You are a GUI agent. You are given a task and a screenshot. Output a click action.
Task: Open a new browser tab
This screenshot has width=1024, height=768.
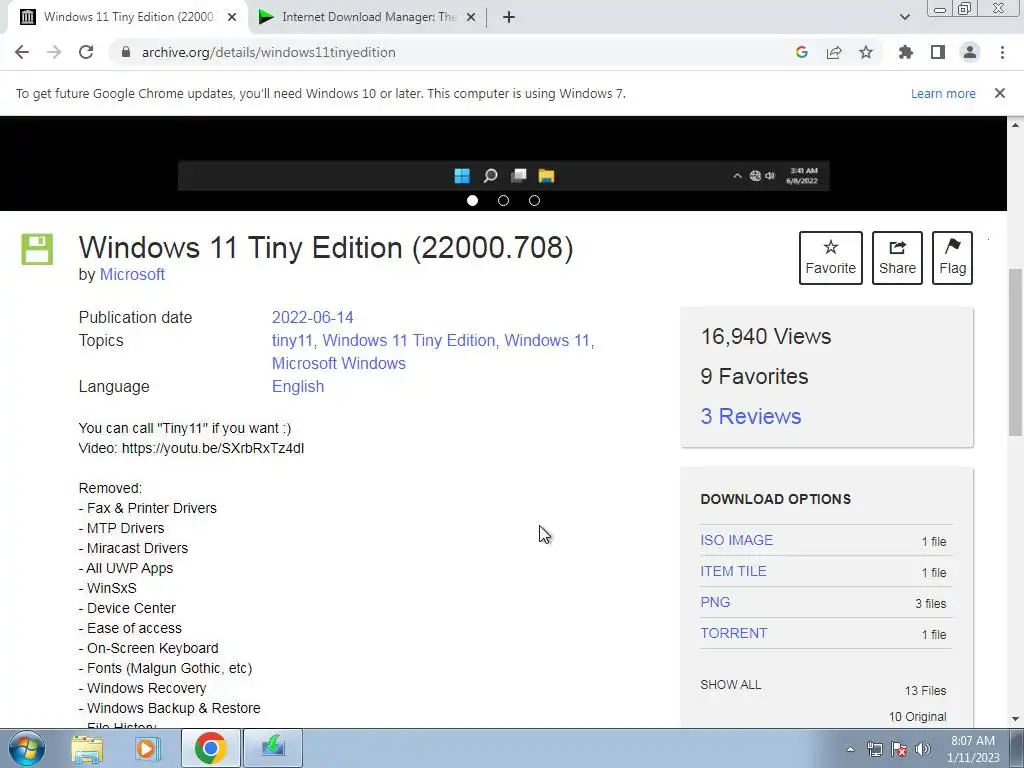(509, 17)
